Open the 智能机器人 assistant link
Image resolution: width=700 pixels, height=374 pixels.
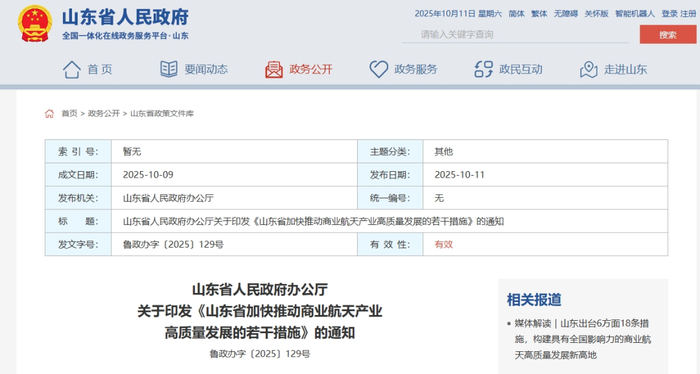point(635,14)
